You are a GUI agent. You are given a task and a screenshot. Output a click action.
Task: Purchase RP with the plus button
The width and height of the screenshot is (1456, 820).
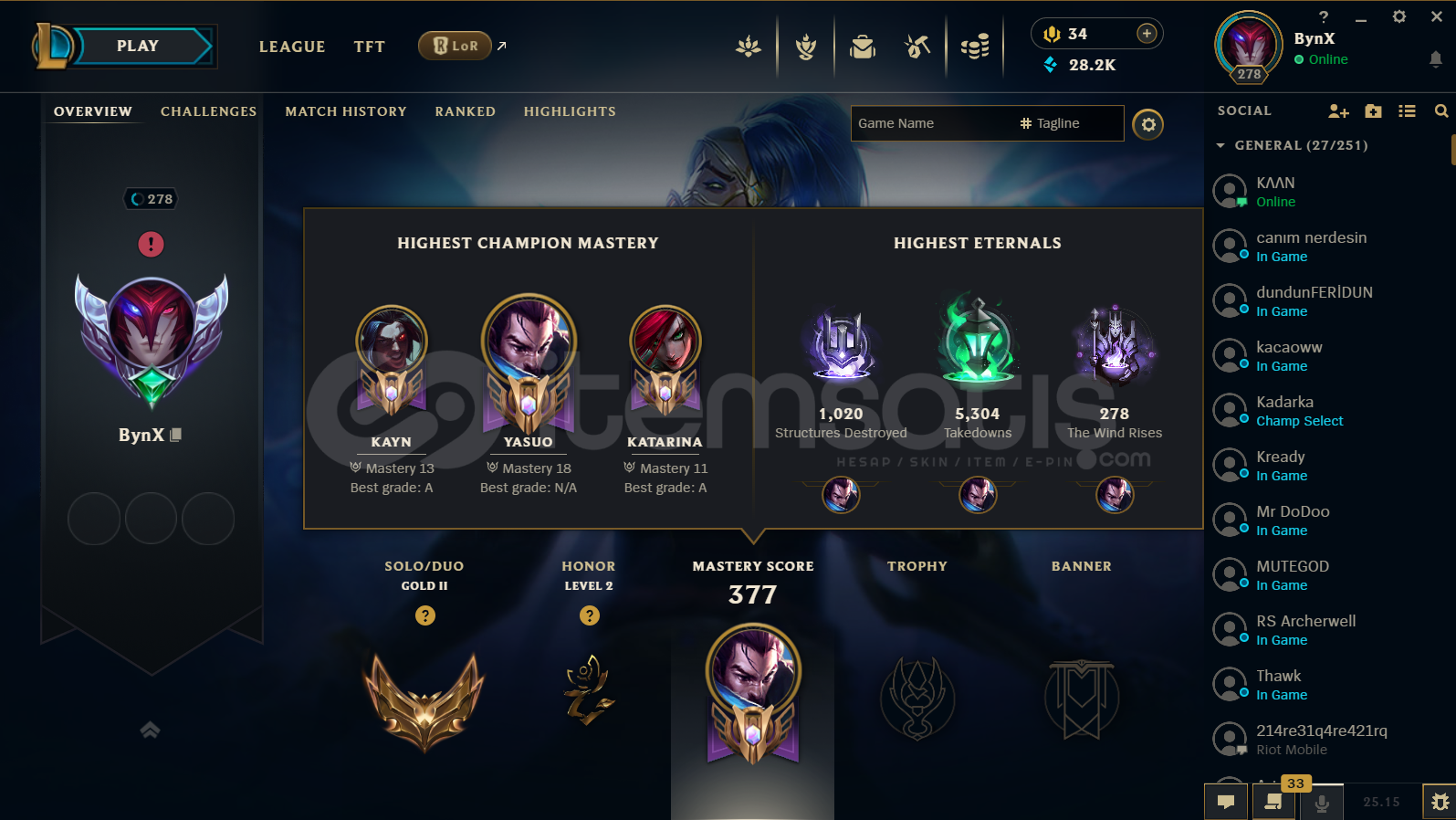coord(1147,34)
